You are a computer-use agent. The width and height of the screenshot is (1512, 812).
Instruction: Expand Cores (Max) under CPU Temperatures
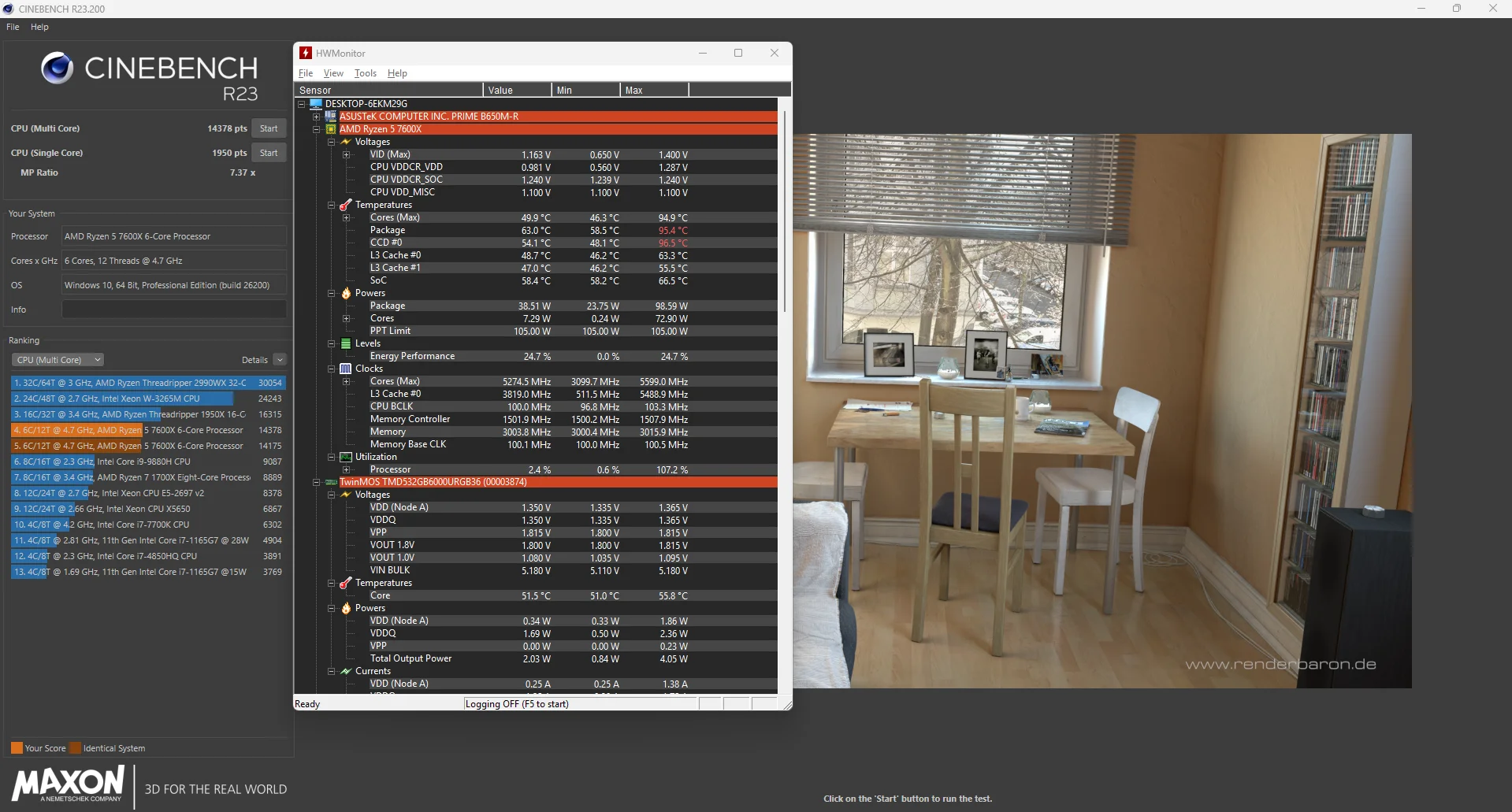[346, 217]
